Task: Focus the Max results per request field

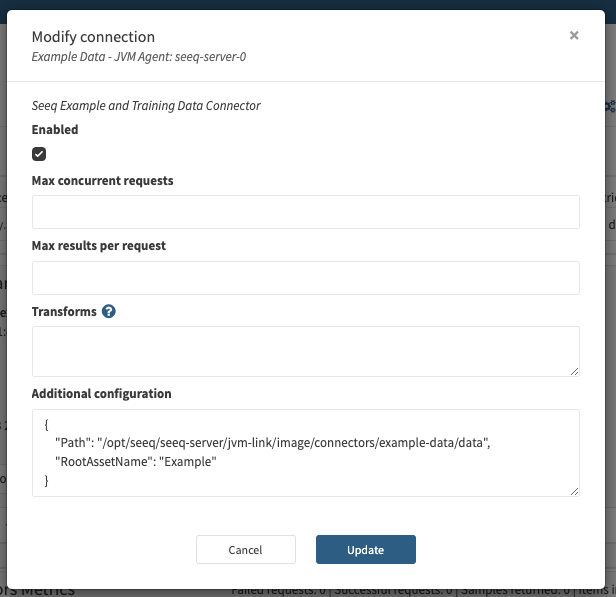Action: [x=306, y=278]
